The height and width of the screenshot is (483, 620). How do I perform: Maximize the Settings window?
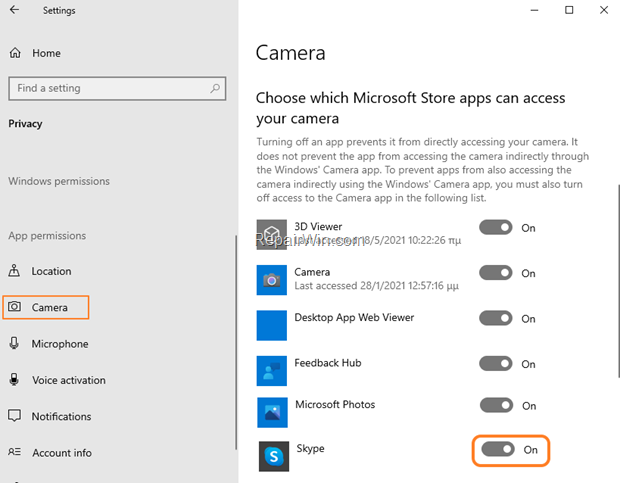(x=569, y=10)
